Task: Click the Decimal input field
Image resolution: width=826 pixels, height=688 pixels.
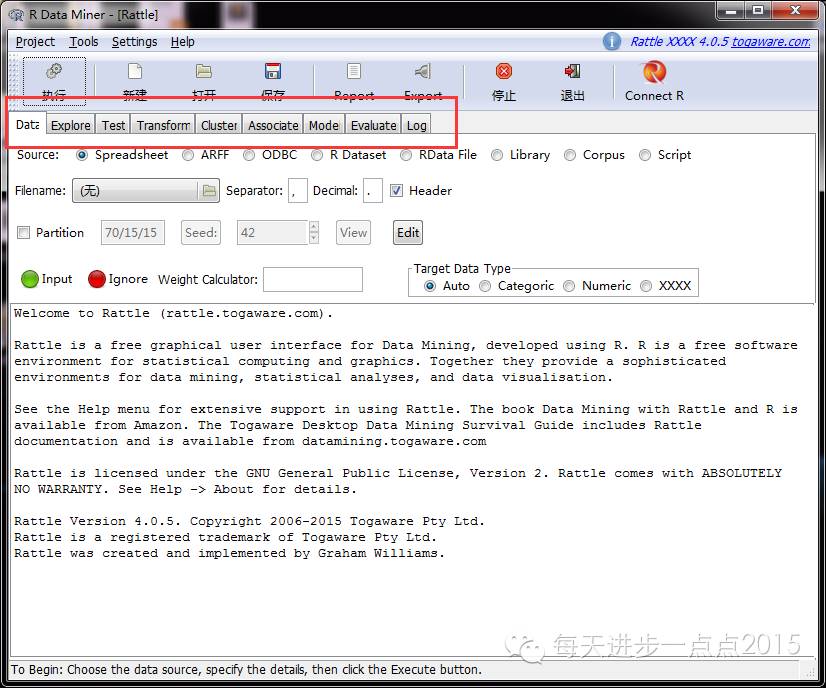Action: [x=372, y=191]
